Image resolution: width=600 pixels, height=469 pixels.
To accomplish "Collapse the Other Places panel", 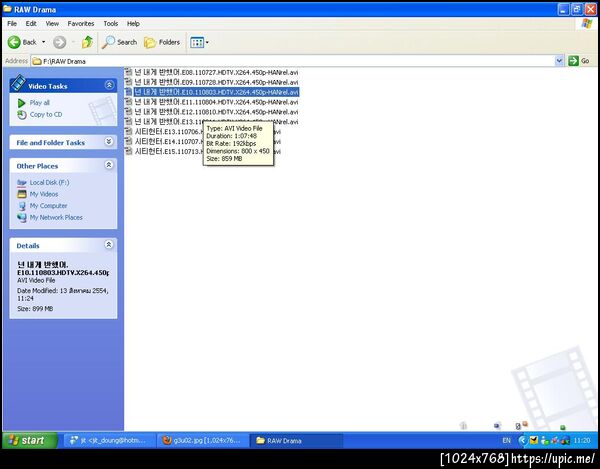I will click(109, 165).
